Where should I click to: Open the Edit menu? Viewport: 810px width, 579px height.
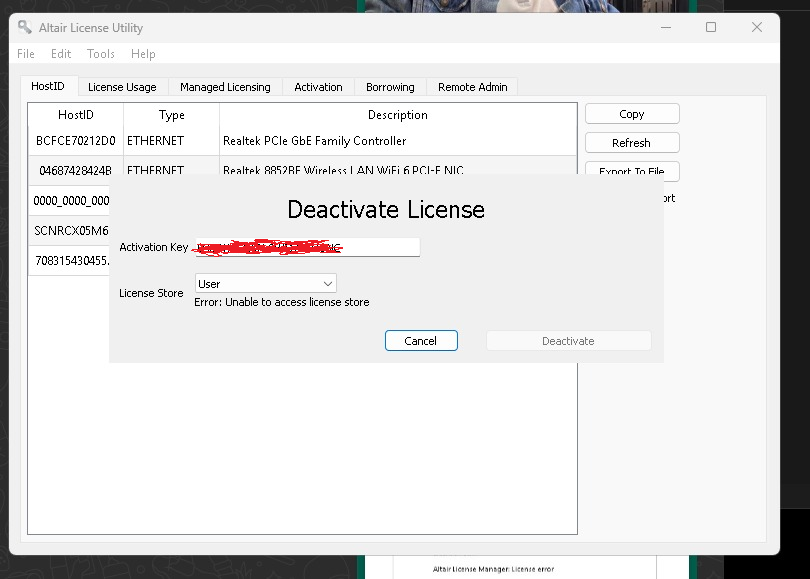[x=61, y=54]
